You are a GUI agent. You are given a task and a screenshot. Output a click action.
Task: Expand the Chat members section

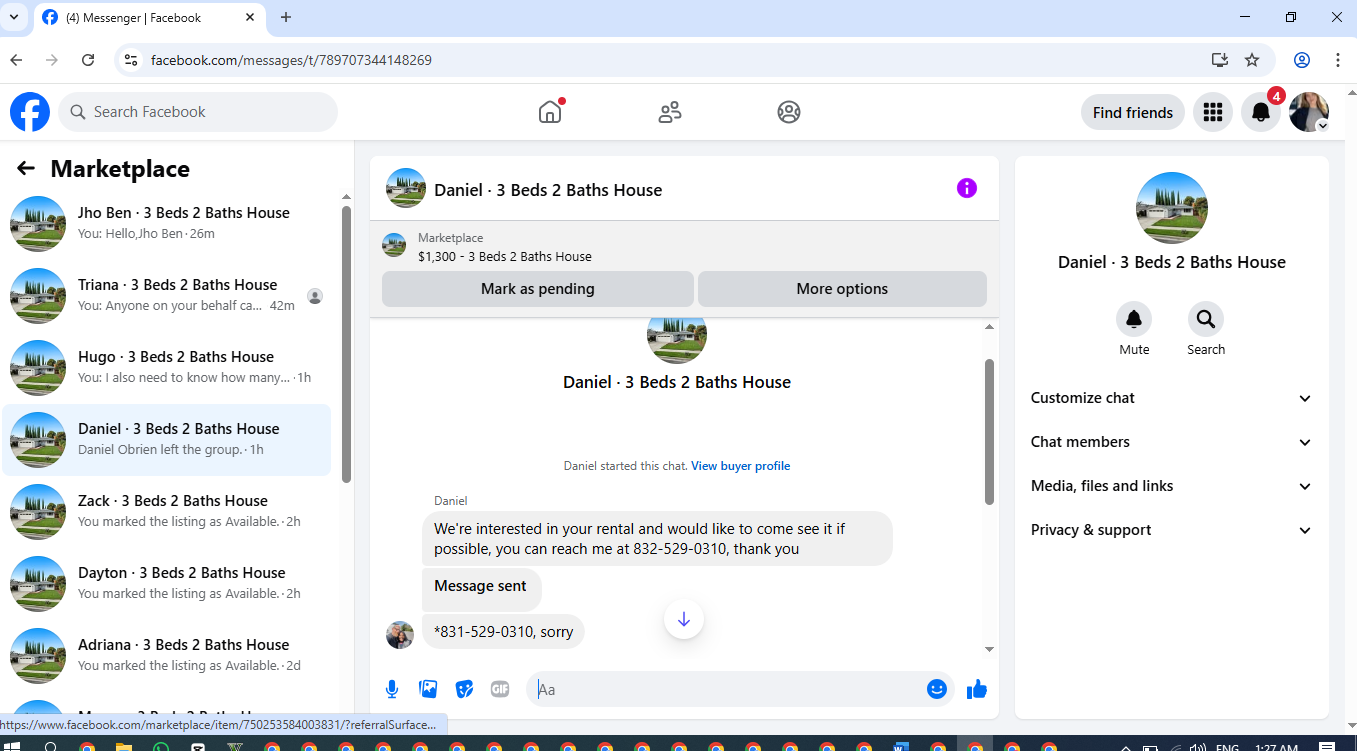click(x=1171, y=442)
